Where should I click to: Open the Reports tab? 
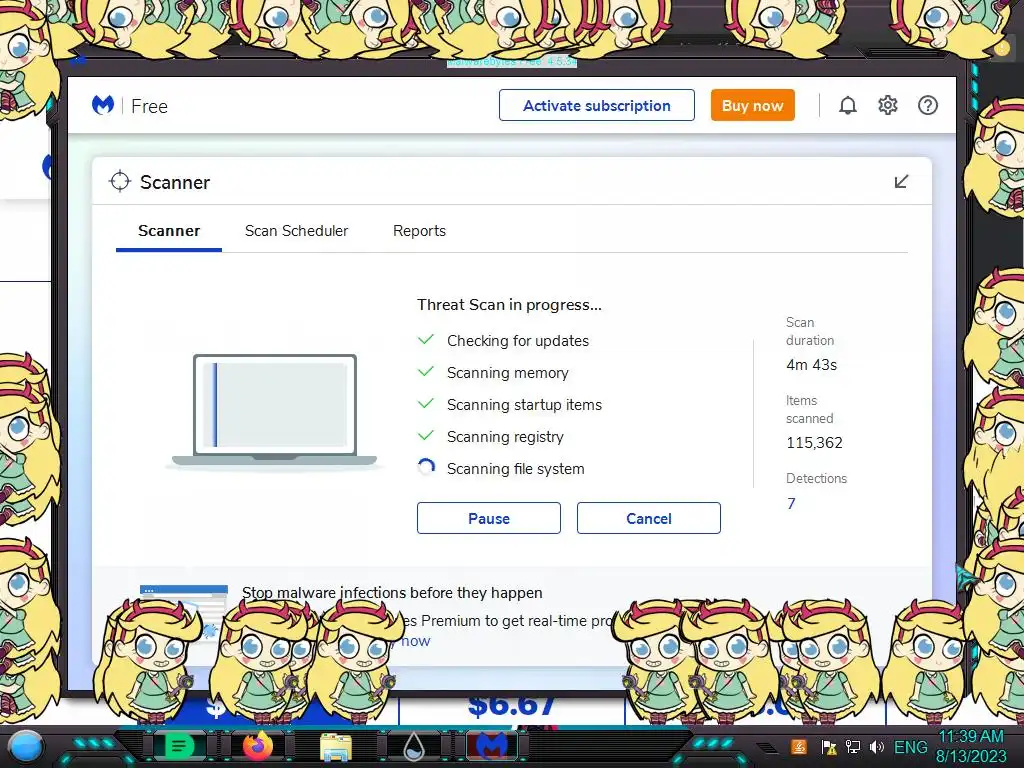[x=419, y=231]
